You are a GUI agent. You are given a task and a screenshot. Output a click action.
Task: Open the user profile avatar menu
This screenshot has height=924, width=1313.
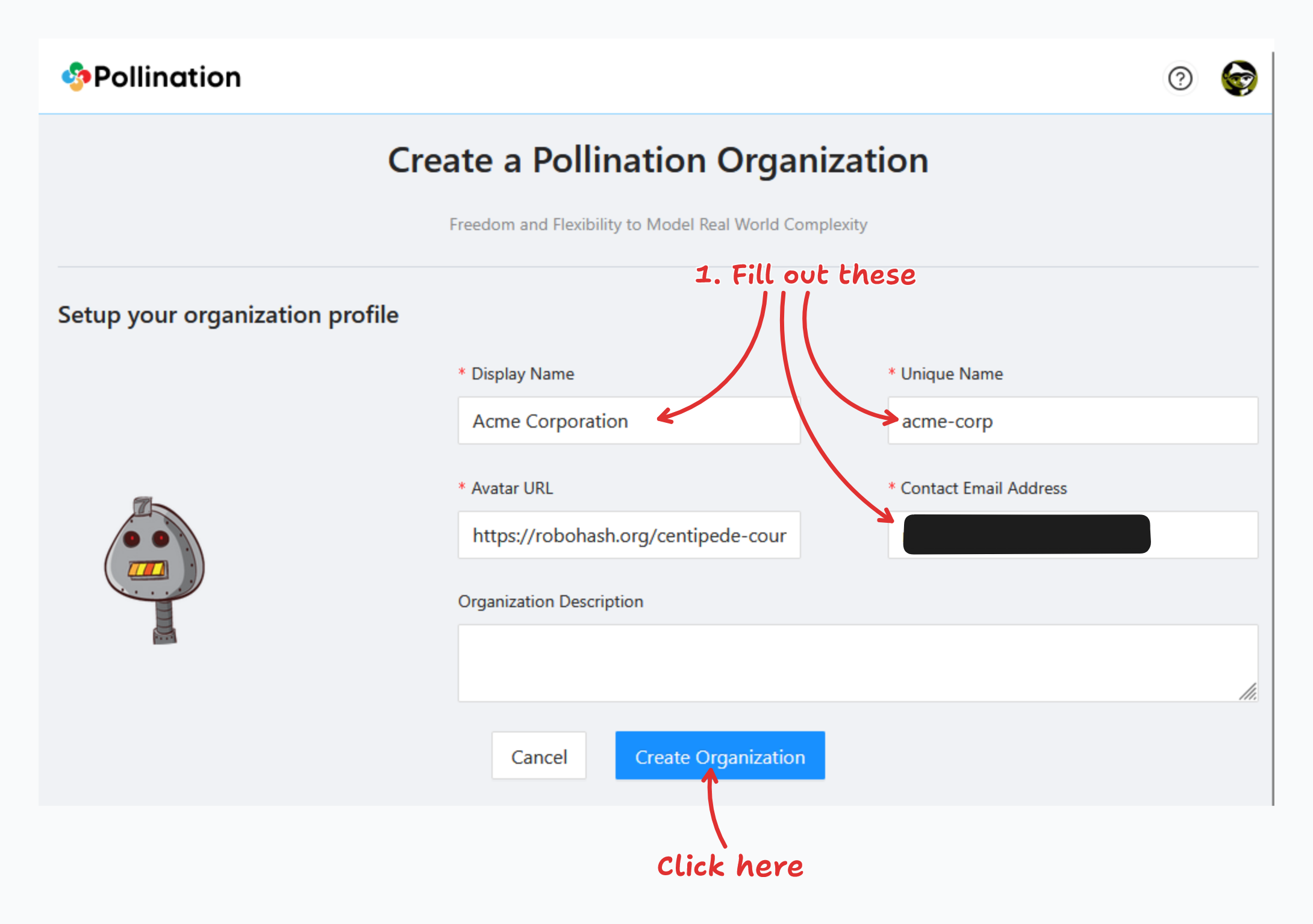coord(1238,78)
